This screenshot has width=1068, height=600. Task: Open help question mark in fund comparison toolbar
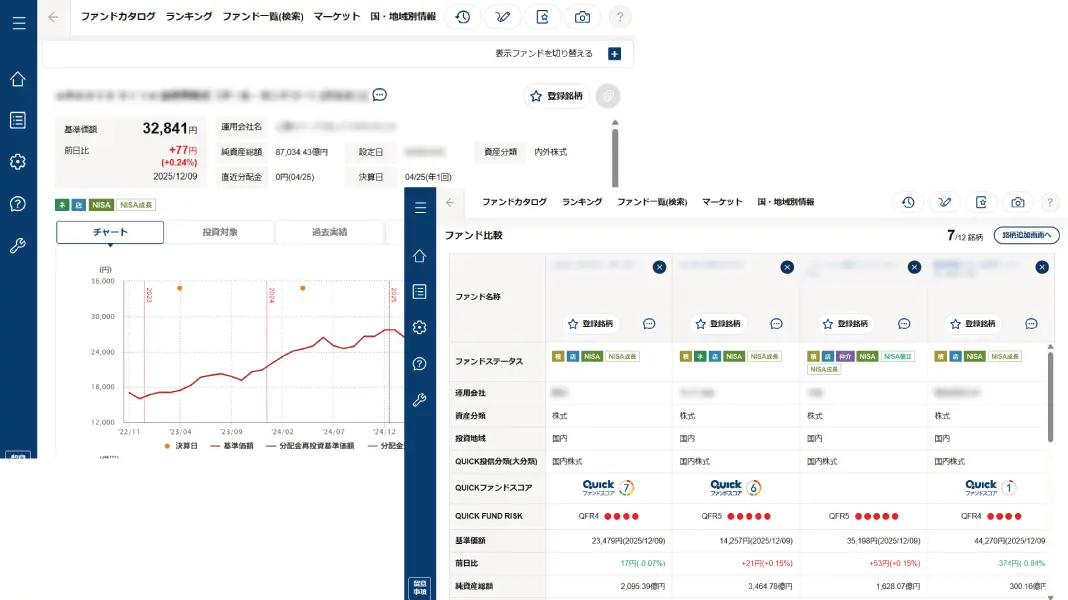(x=1050, y=202)
